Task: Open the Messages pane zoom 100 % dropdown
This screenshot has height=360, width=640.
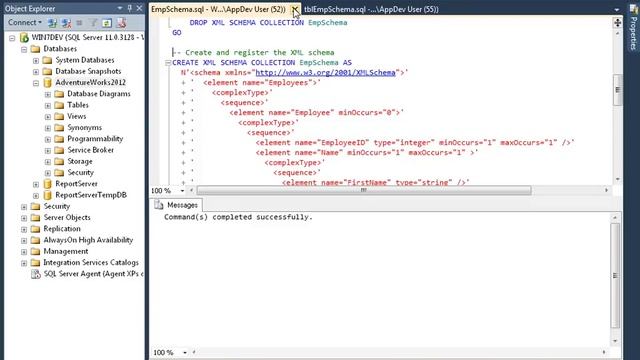Action: 185,353
